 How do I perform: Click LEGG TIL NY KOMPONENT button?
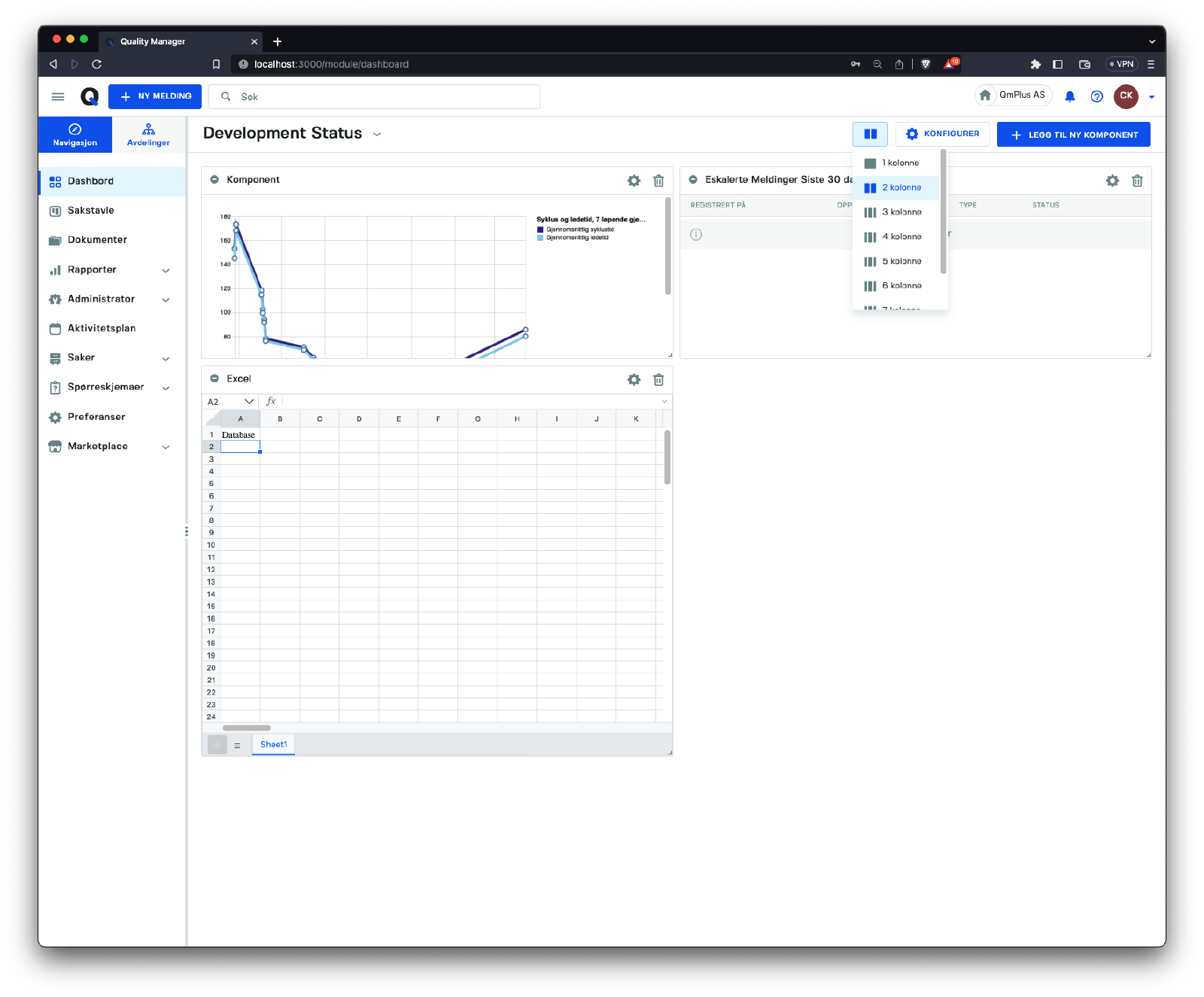(x=1073, y=135)
